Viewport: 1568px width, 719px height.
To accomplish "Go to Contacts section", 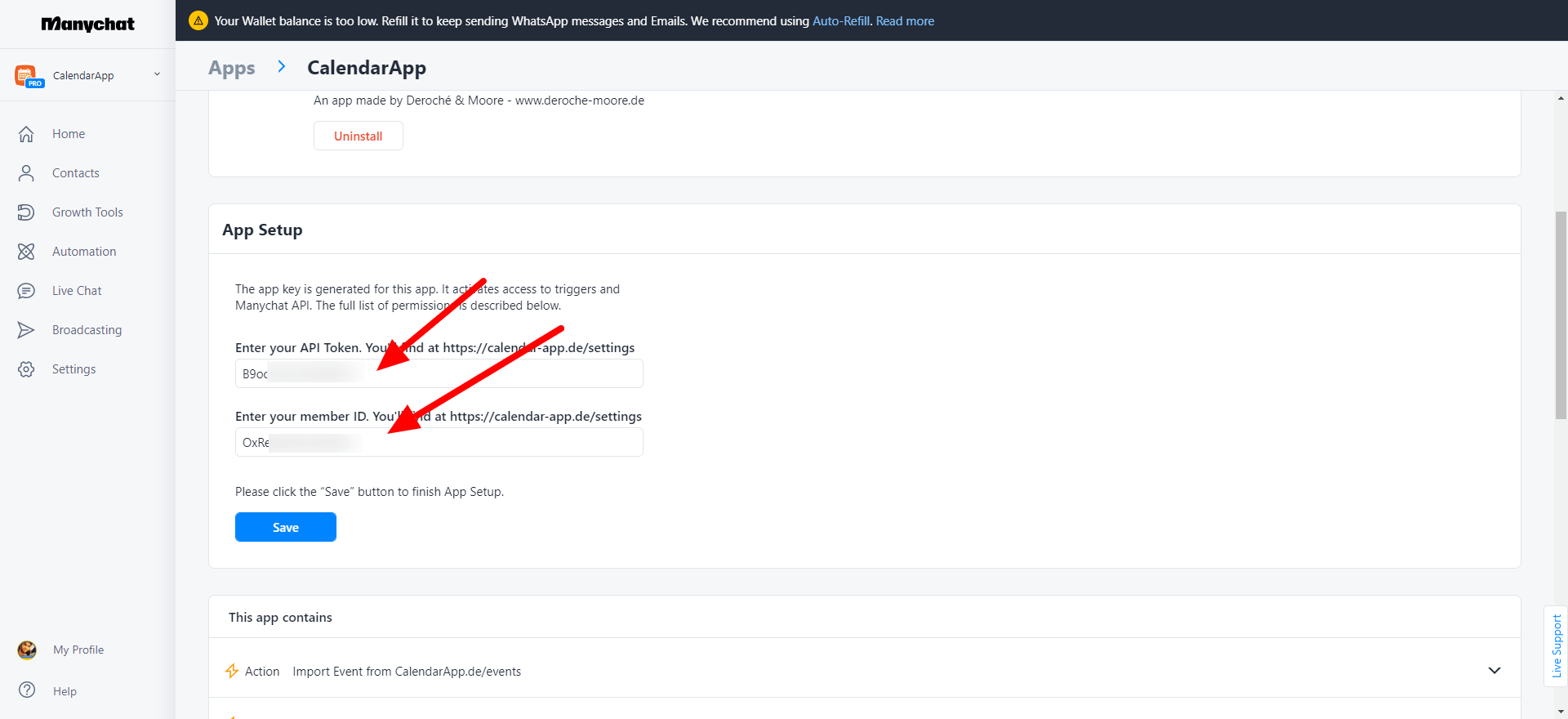I will (x=76, y=173).
